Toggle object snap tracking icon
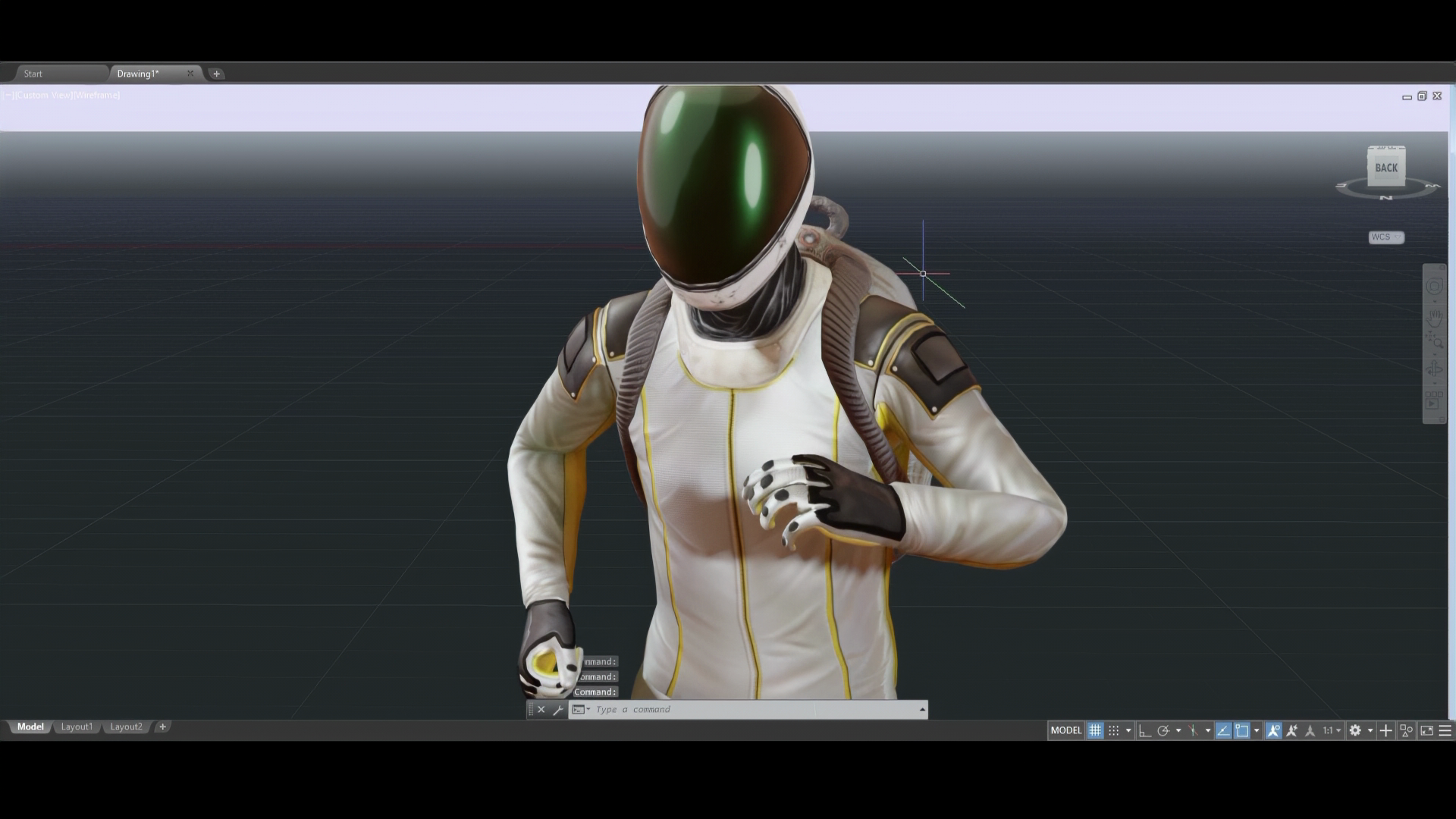This screenshot has width=1456, height=819. 1223,730
